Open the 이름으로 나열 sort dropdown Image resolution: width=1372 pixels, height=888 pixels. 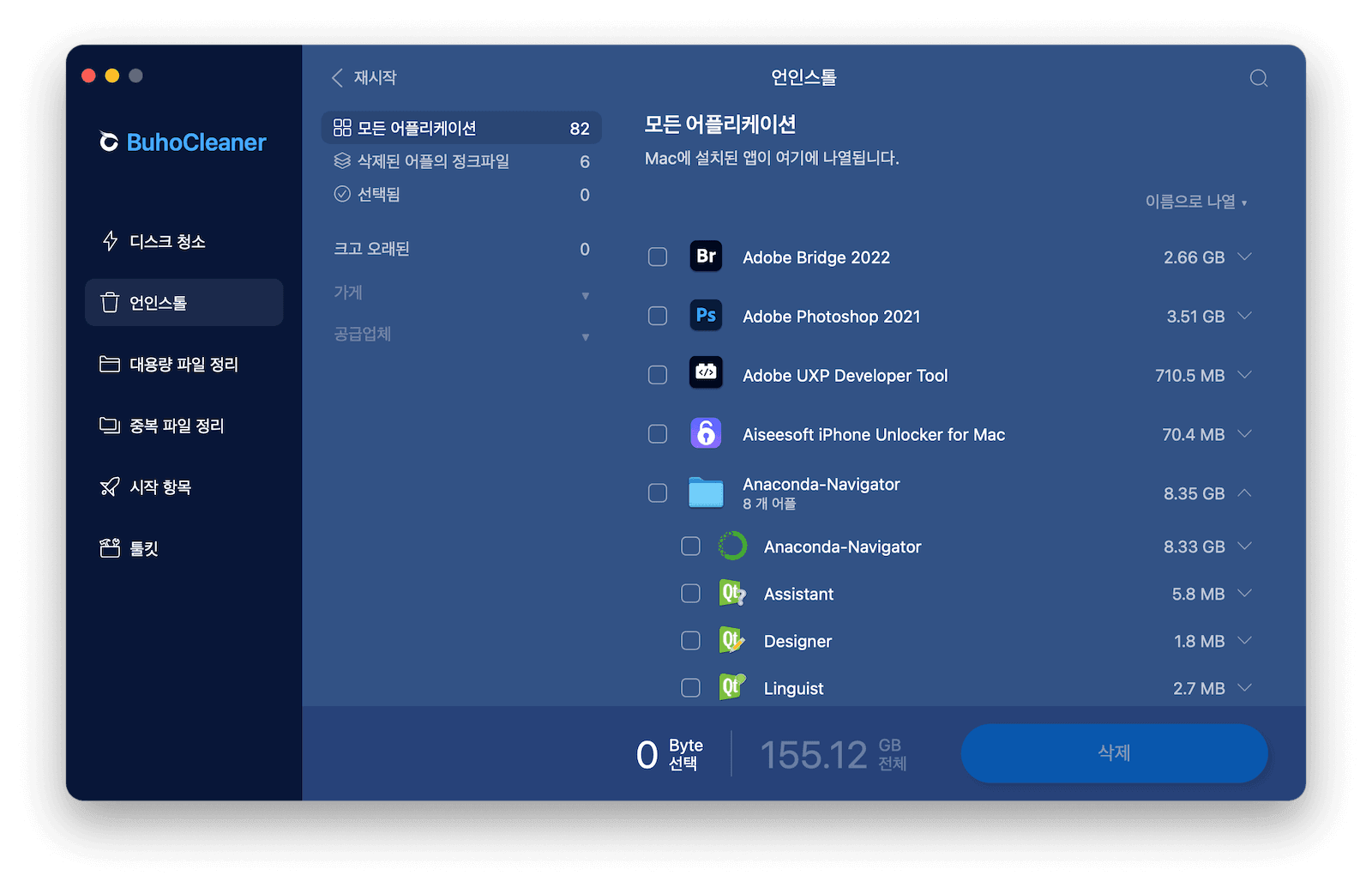1194,202
